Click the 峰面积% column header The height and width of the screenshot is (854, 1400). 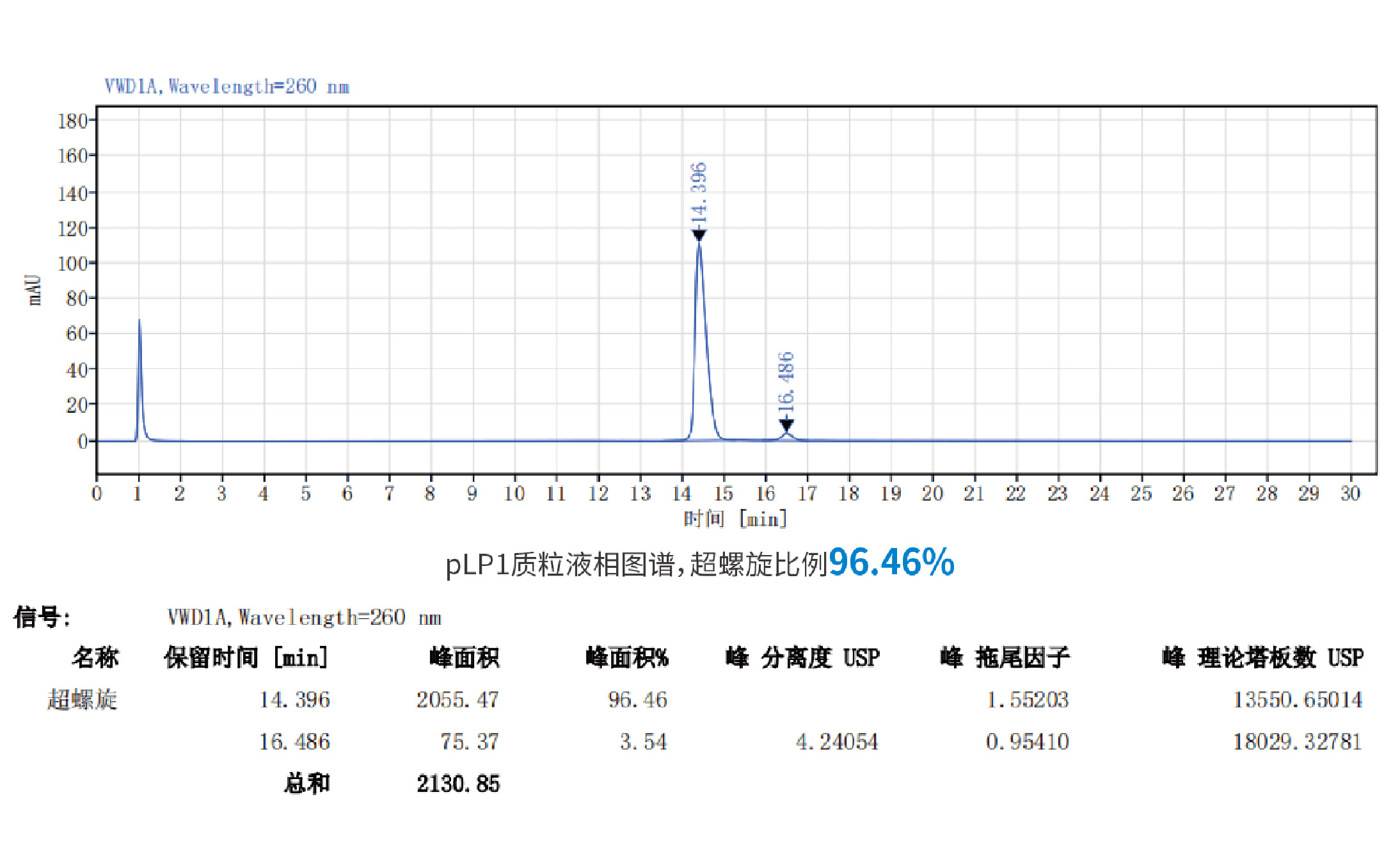click(x=626, y=657)
